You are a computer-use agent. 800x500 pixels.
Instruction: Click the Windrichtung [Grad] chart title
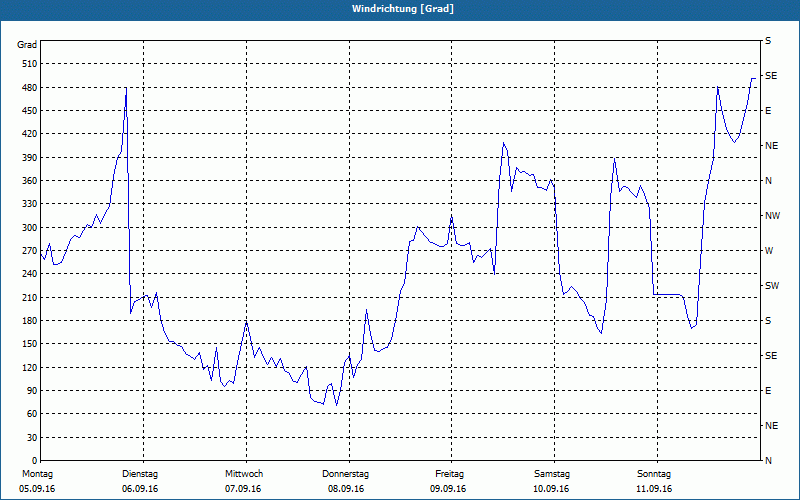(403, 9)
